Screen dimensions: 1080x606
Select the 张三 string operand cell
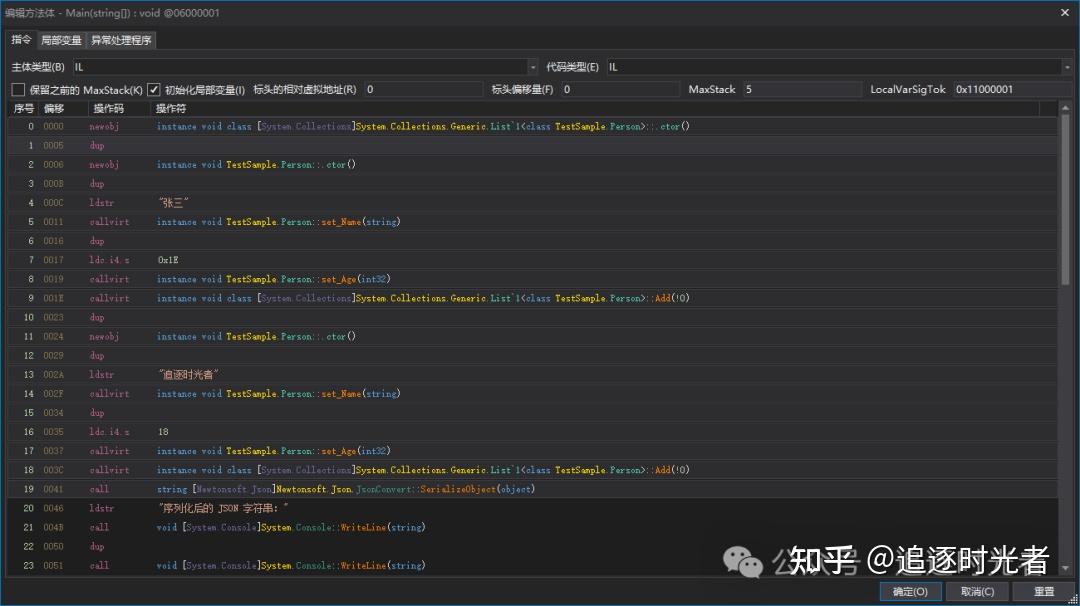pyautogui.click(x=200, y=202)
